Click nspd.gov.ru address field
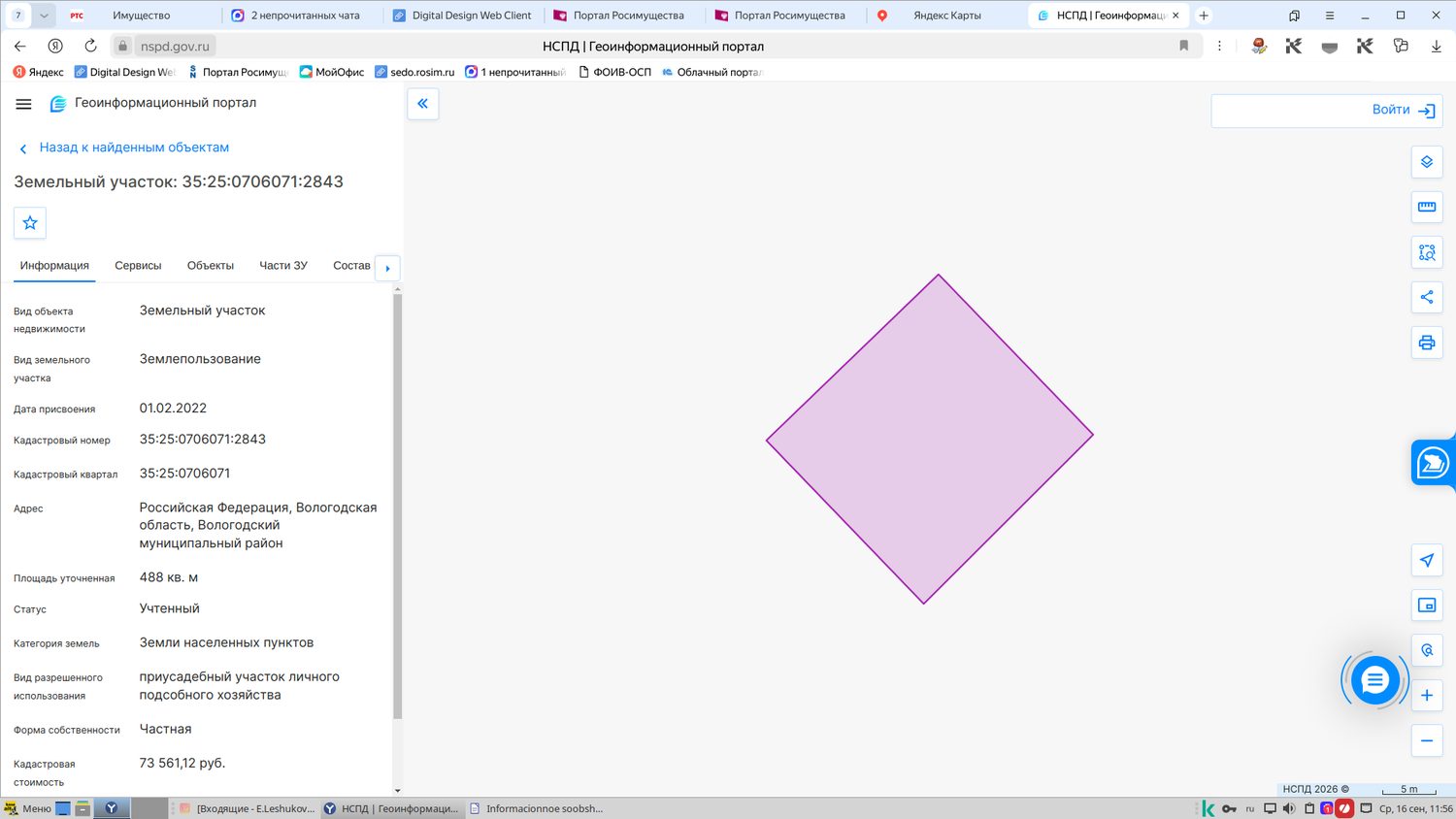The image size is (1456, 819). [x=175, y=46]
